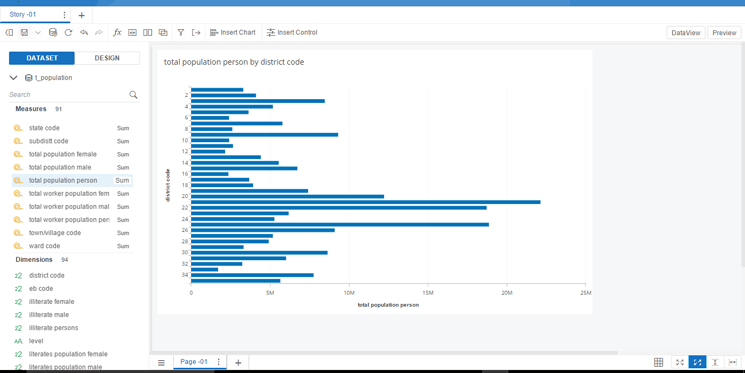Open Sum aggregation for total population person

pos(122,181)
